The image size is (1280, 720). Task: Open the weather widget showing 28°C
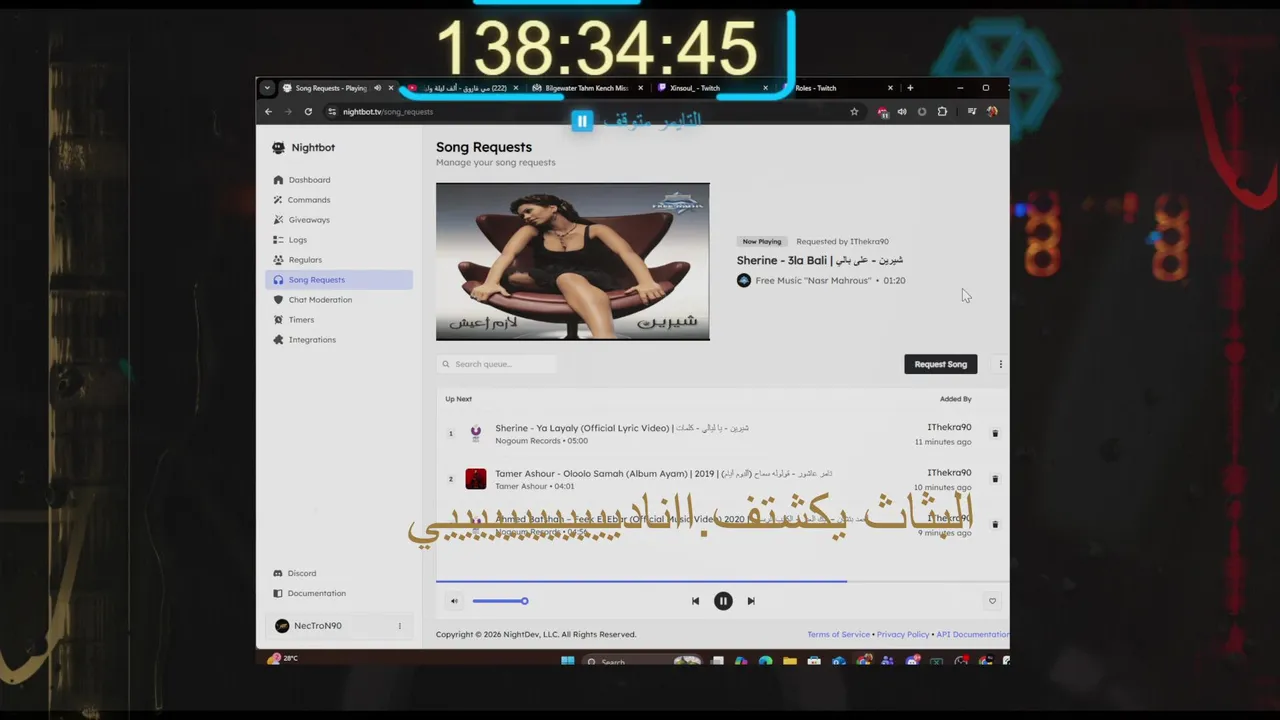pos(282,658)
